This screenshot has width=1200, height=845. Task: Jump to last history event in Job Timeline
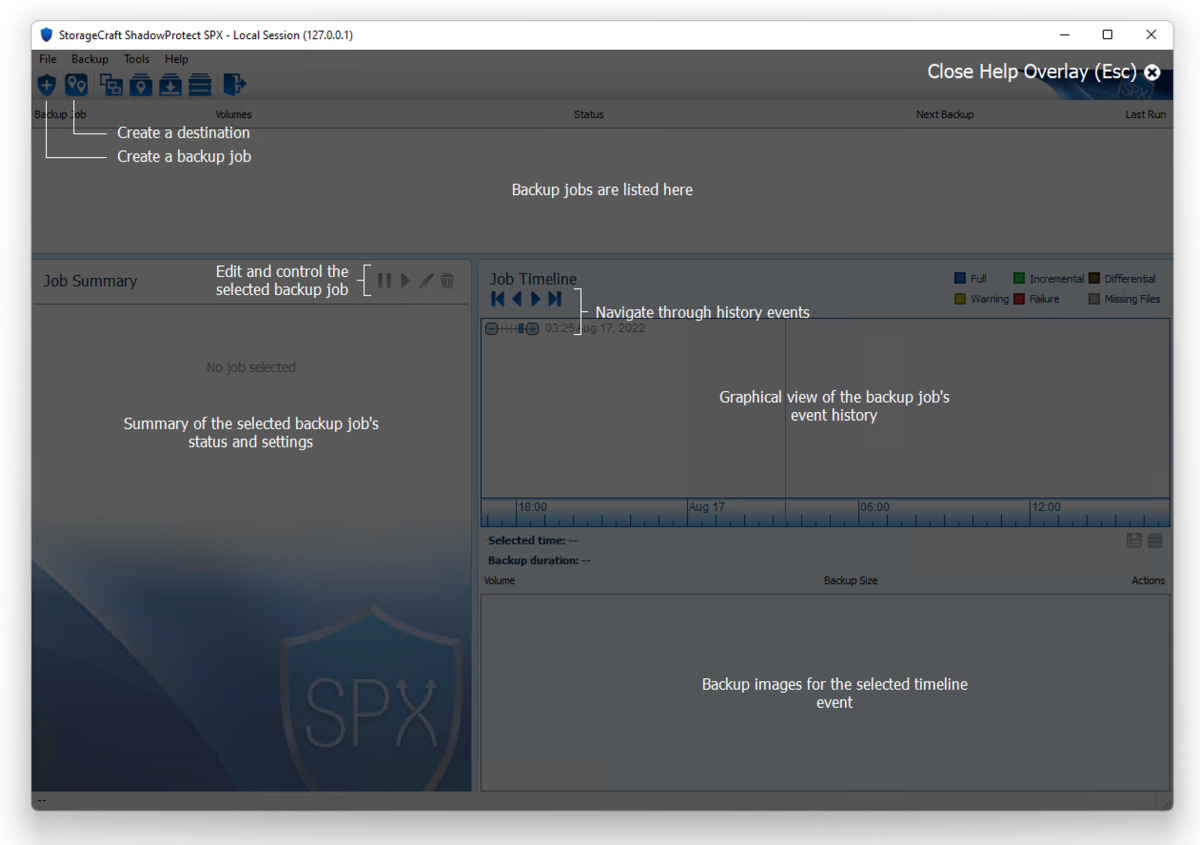(x=554, y=299)
